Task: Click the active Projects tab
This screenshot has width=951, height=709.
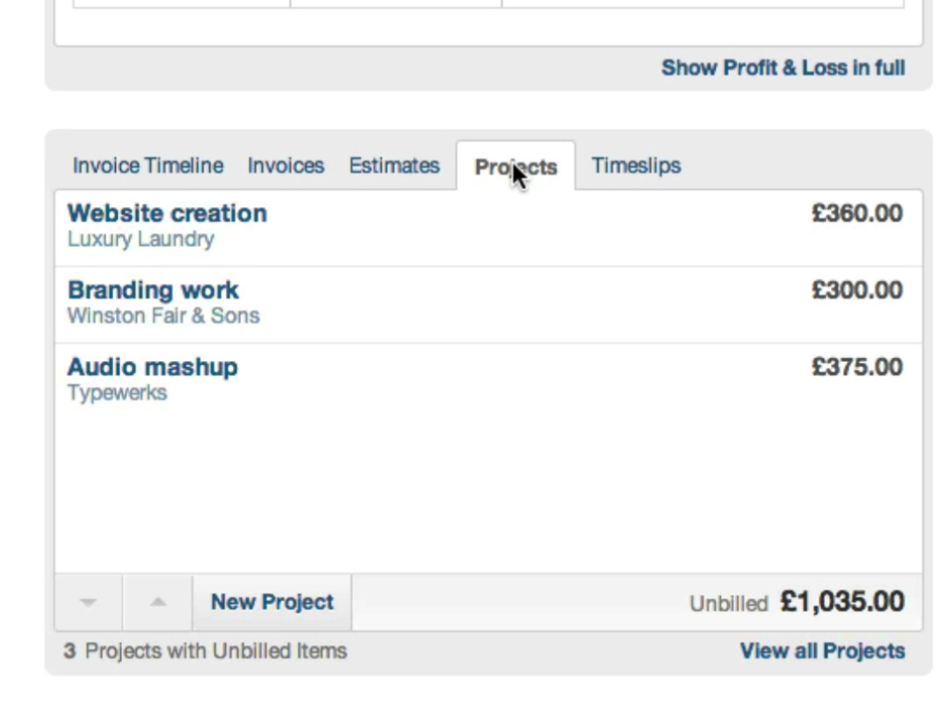Action: point(516,167)
